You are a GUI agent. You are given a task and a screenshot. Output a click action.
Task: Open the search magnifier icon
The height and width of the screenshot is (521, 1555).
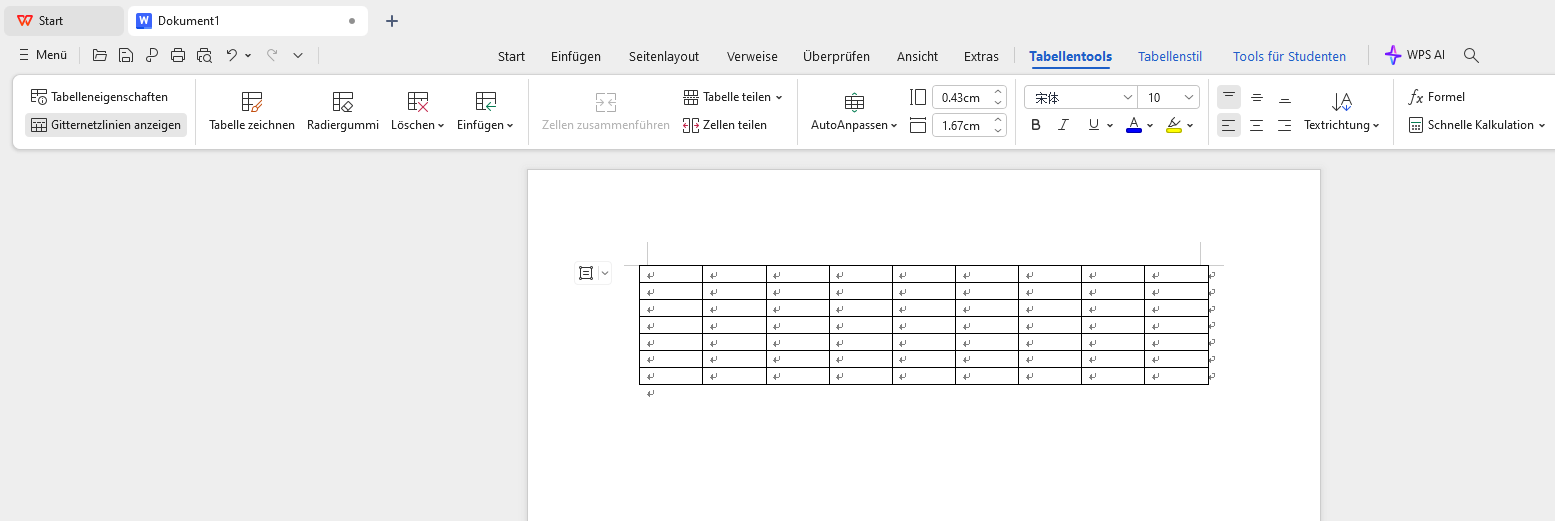pos(1471,56)
